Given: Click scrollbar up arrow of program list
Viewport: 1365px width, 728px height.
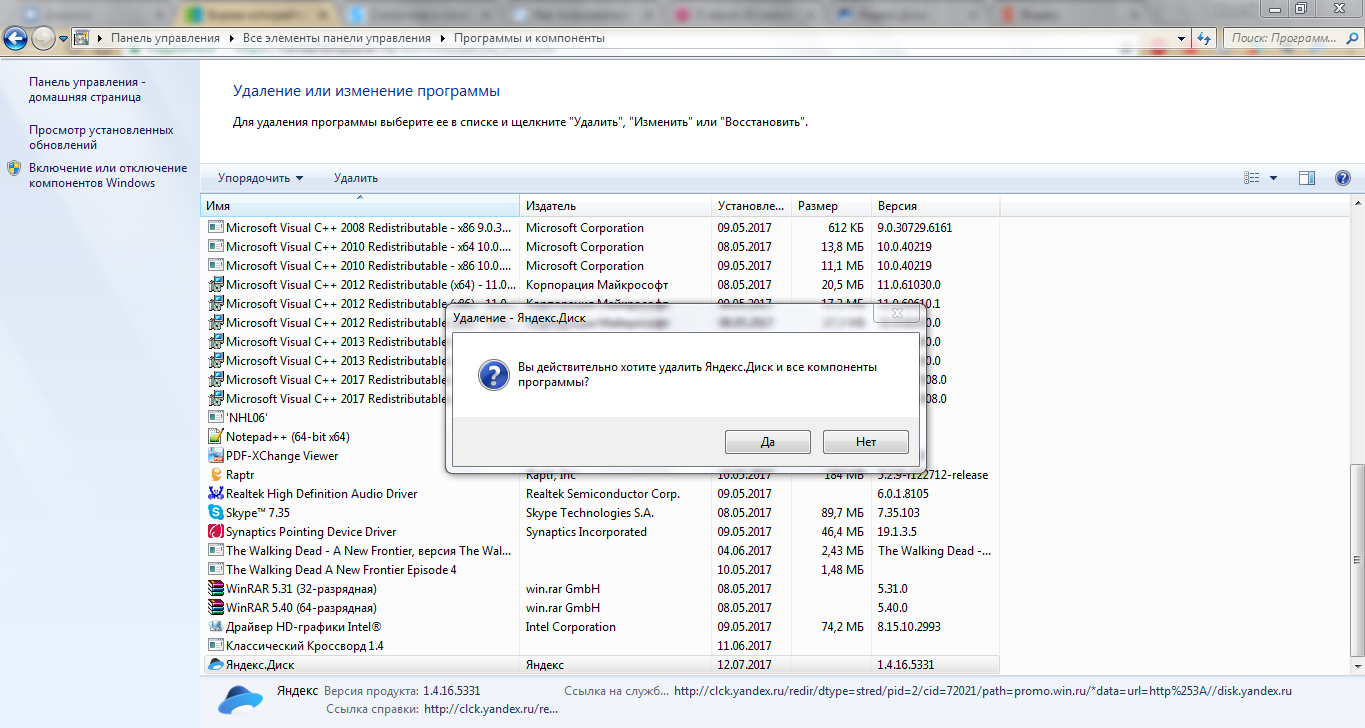Looking at the screenshot, I should click(1356, 205).
